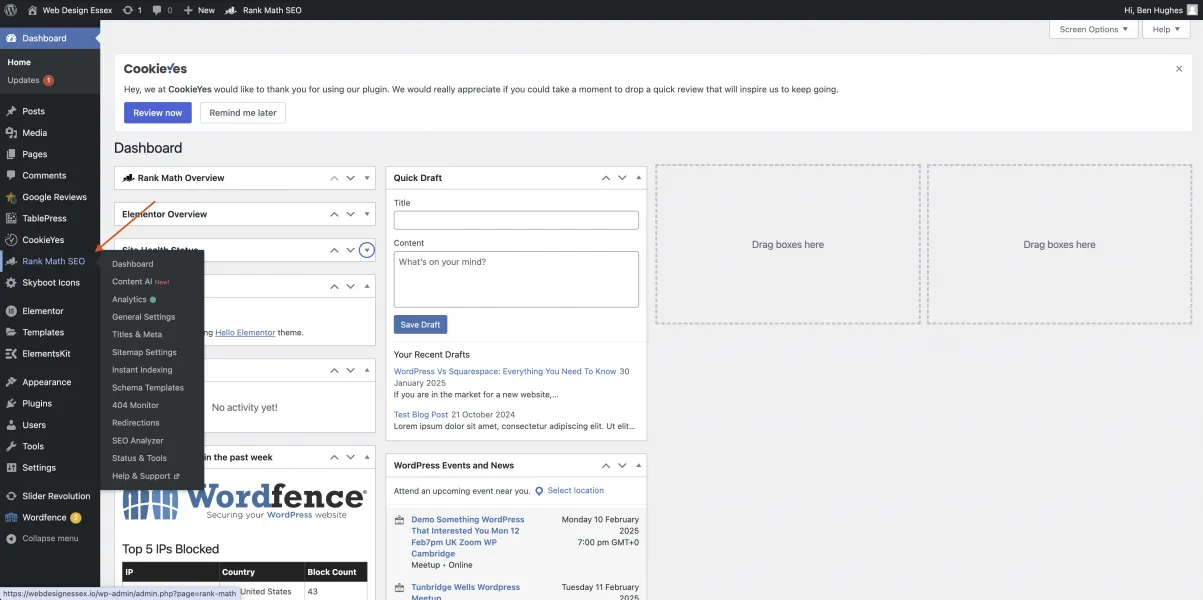
Task: View comments via the admin bar bubble icon
Action: click(x=156, y=9)
